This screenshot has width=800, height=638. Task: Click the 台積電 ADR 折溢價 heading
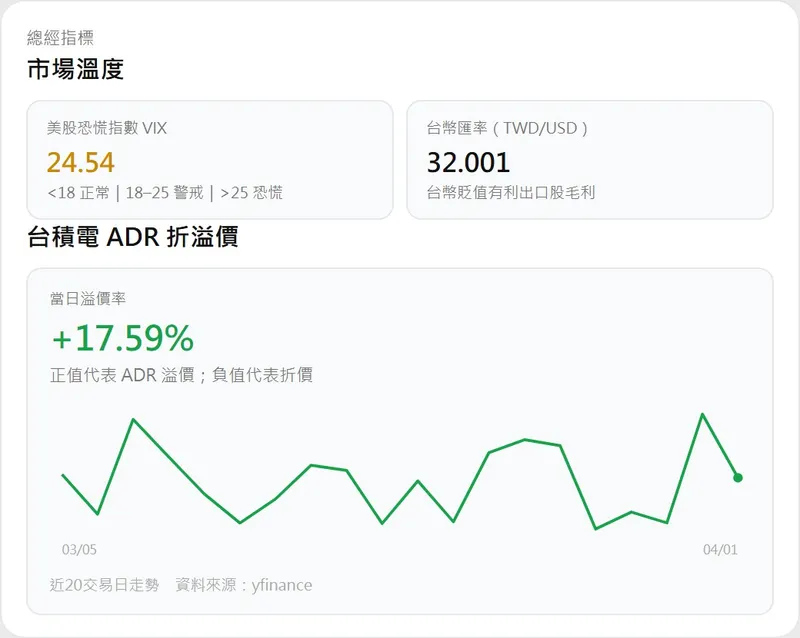tap(133, 237)
